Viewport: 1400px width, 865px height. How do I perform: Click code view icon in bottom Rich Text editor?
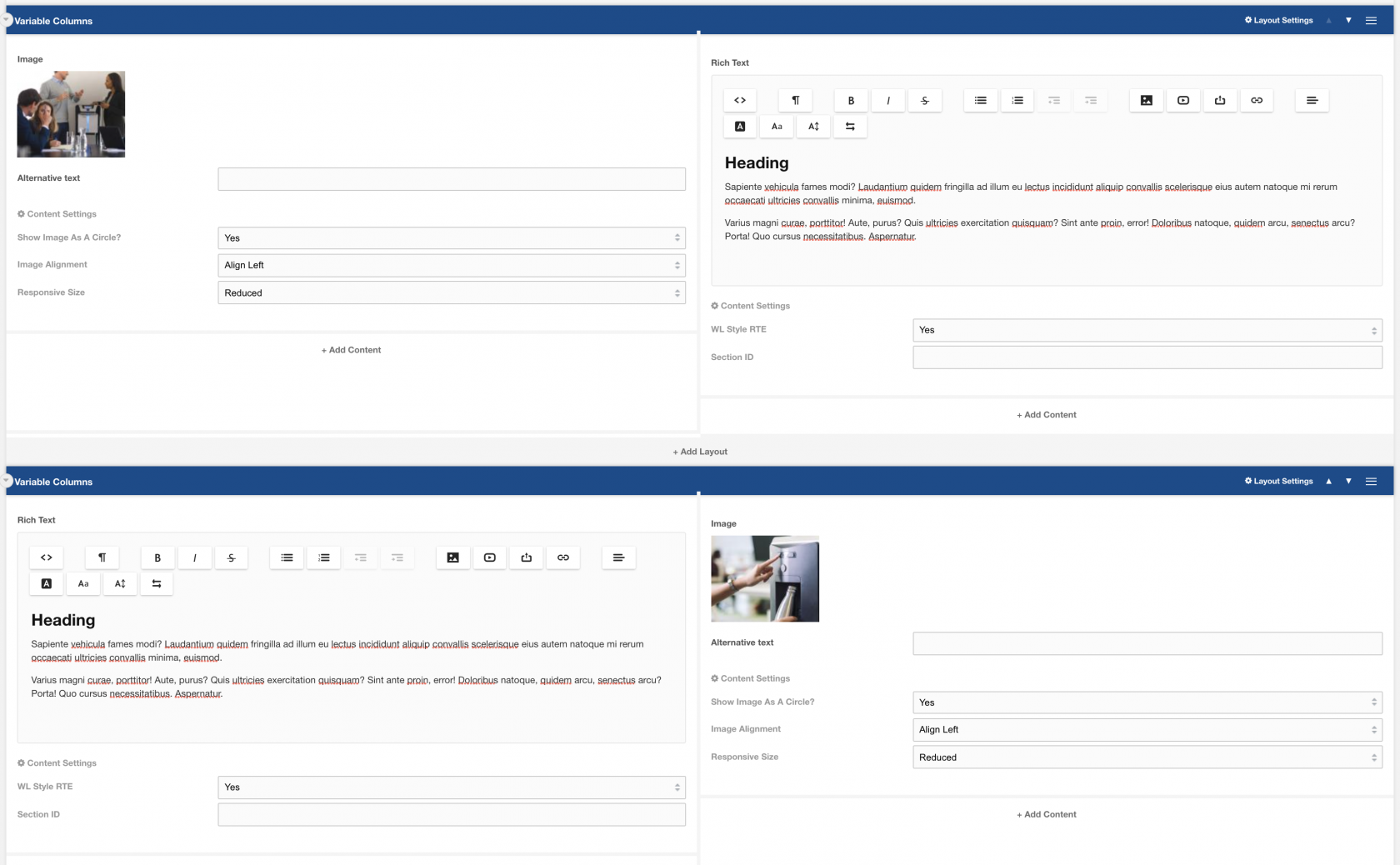[46, 557]
